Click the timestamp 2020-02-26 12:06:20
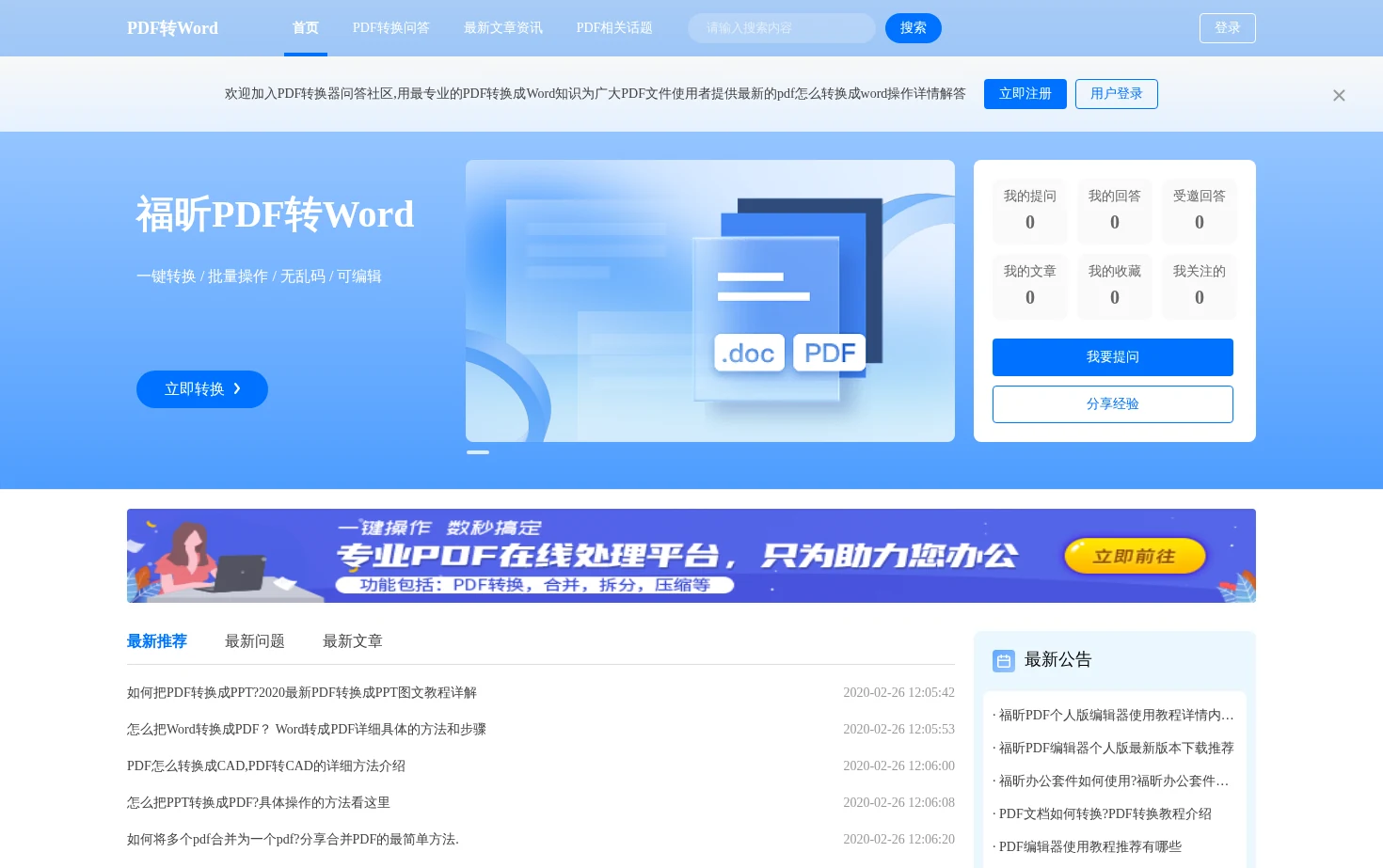The width and height of the screenshot is (1383, 868). pos(898,840)
